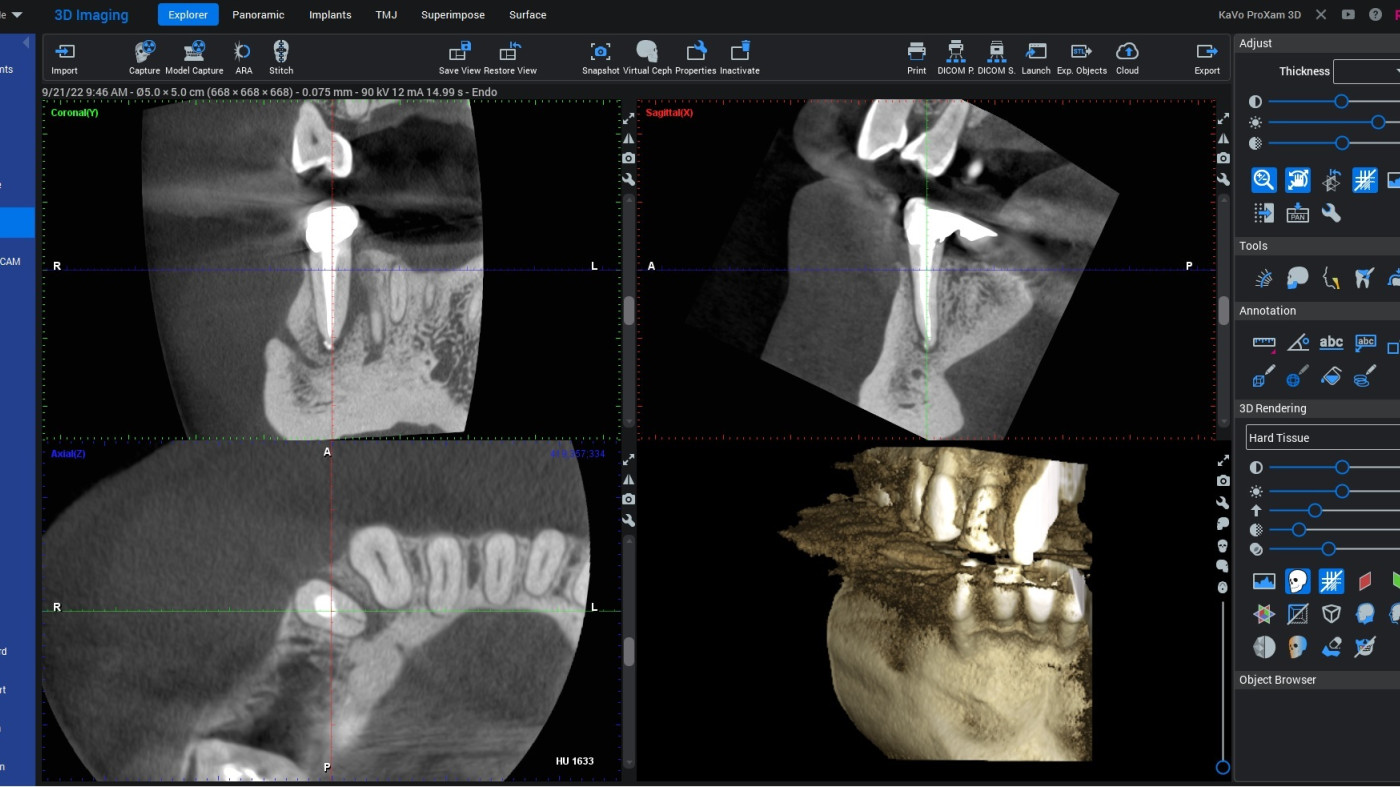Image resolution: width=1400 pixels, height=787 pixels.
Task: Select the angle measurement annotation tool
Action: tap(1298, 343)
